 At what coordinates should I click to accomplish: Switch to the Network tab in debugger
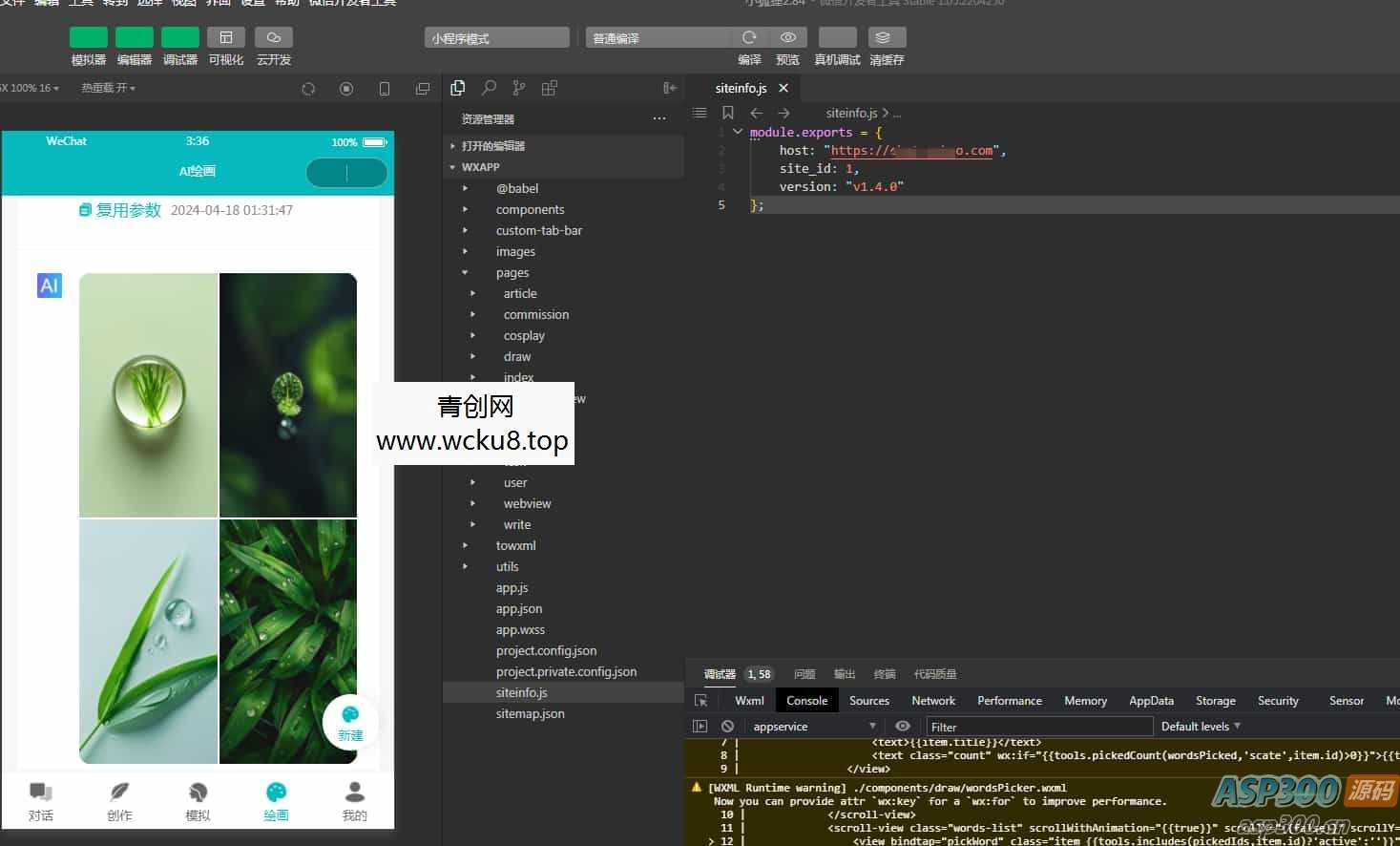pos(932,700)
